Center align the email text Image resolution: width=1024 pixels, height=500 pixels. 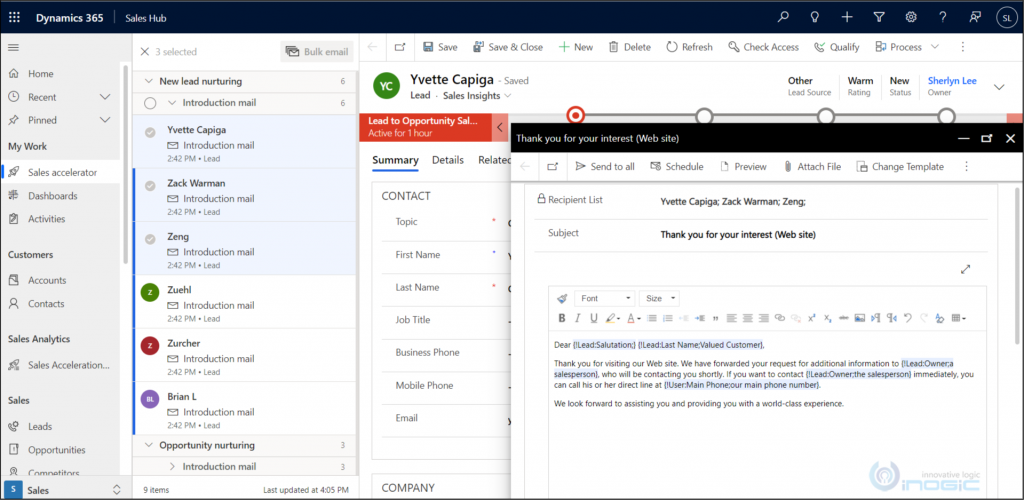point(748,319)
